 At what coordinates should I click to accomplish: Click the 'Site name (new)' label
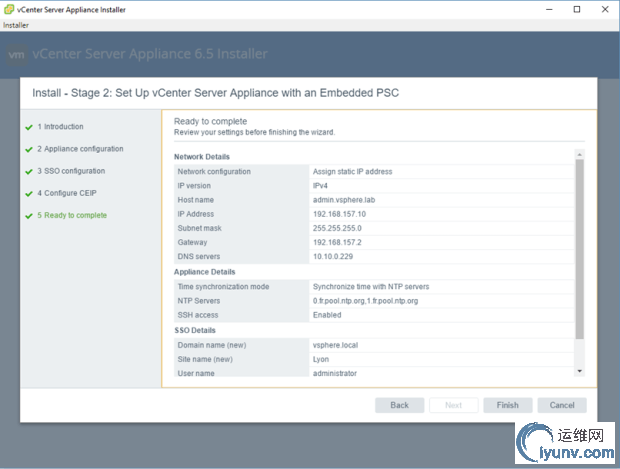tap(205, 359)
